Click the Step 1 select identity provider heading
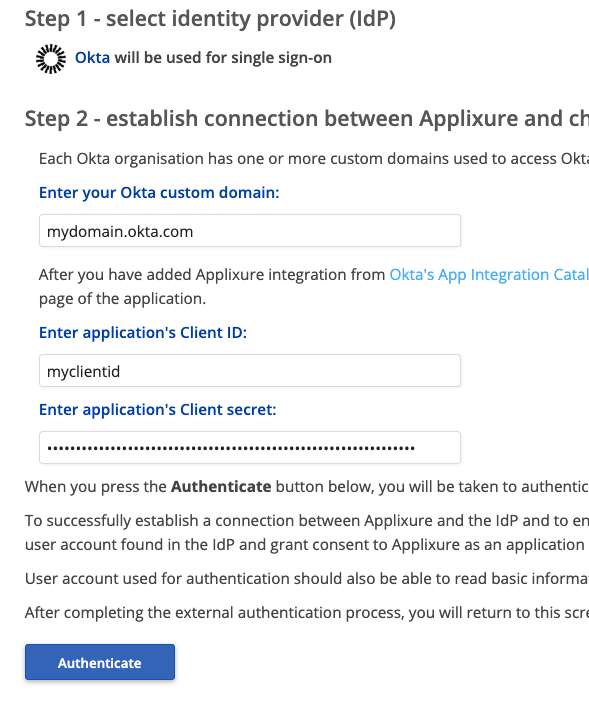This screenshot has width=589, height=701. [x=210, y=19]
